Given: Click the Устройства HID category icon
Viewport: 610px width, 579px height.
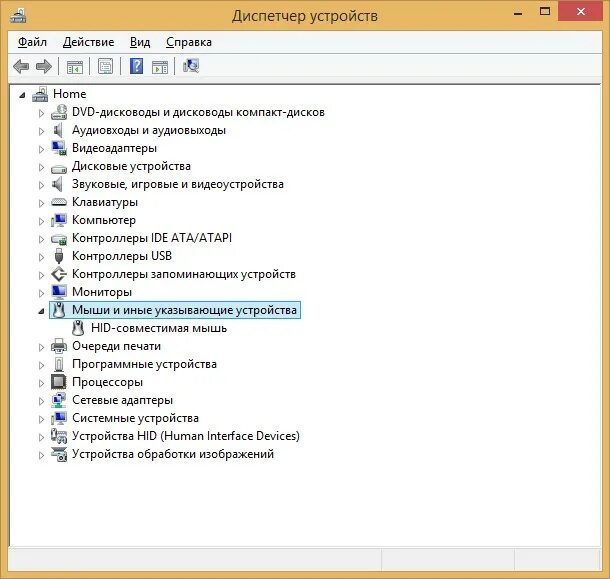Looking at the screenshot, I should 59,436.
